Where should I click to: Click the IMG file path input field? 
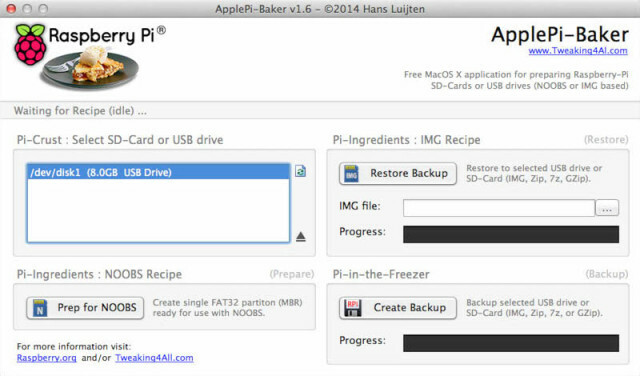pos(499,208)
